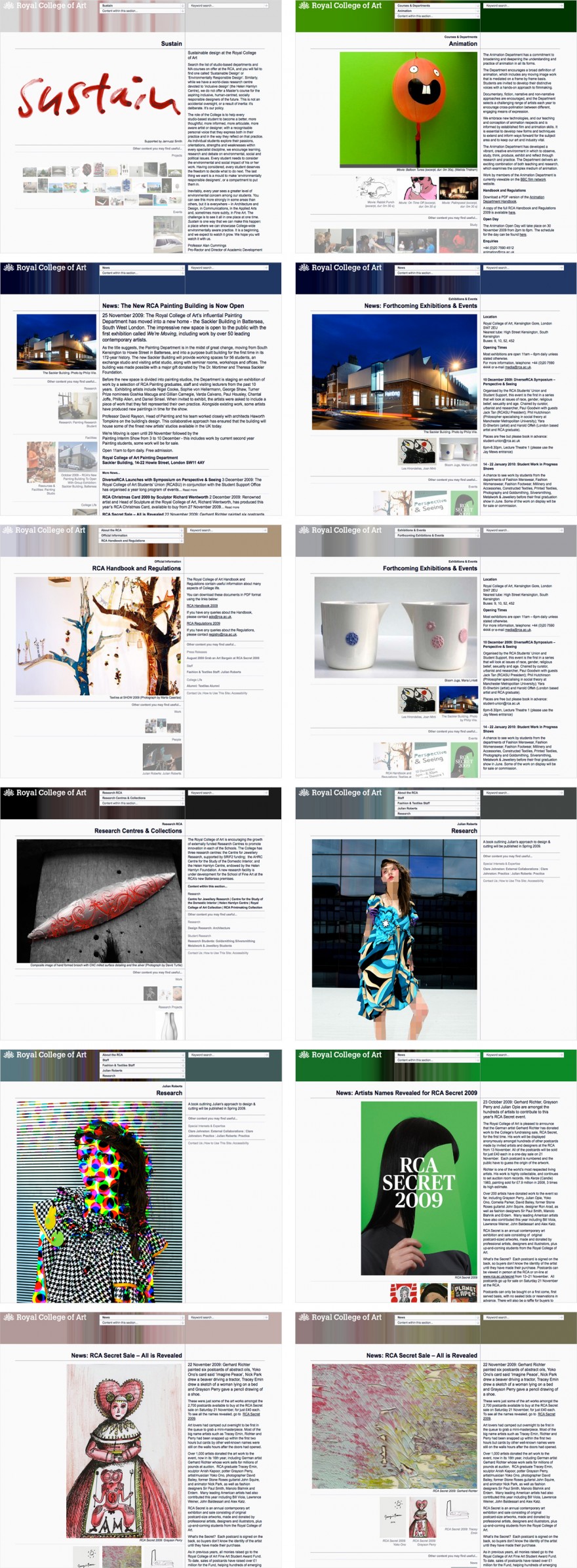Click the RCA logo on the New RCA Painting Building page
Screen dimensions: 577x1568
click(x=44, y=267)
